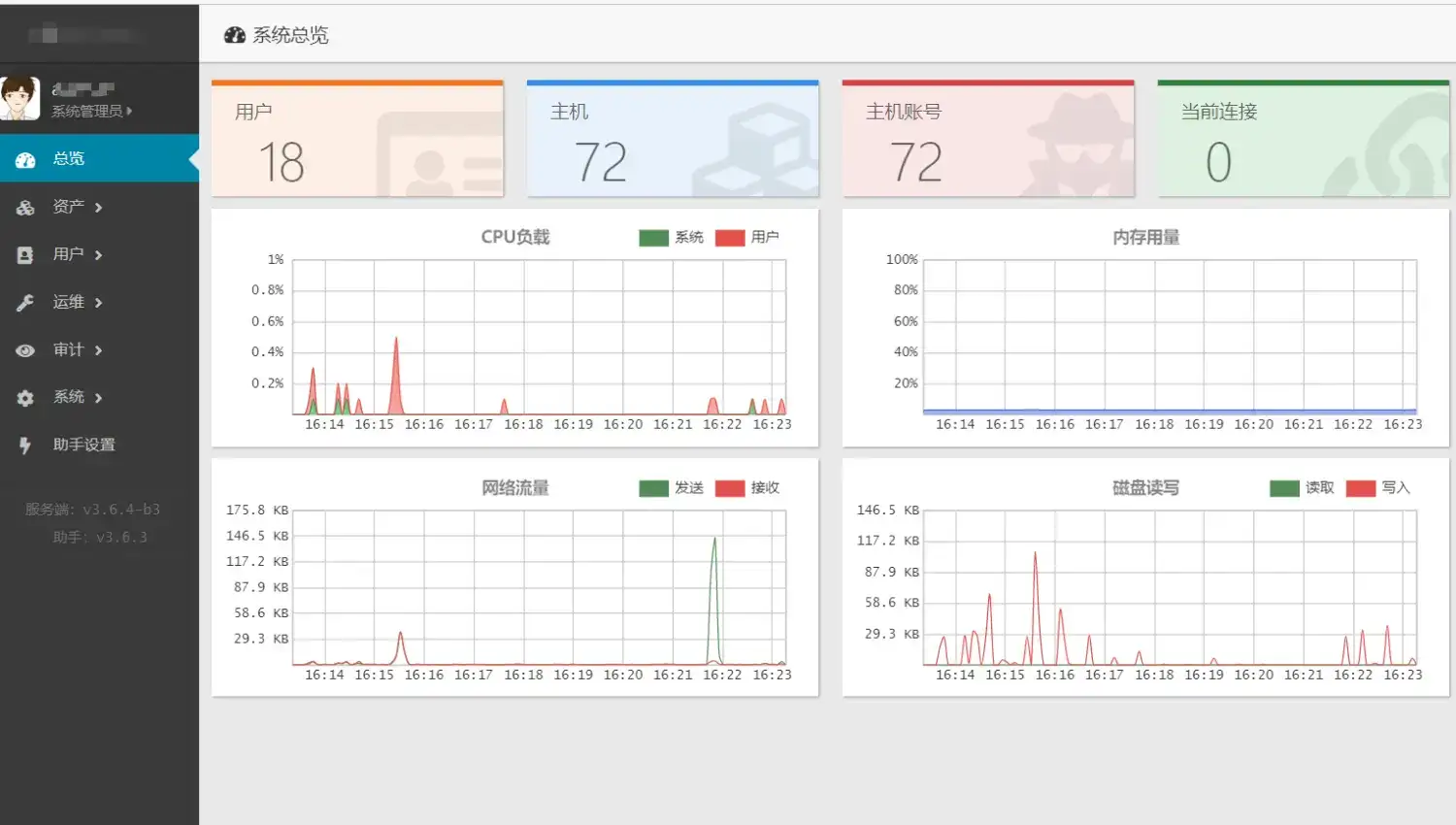Screen dimensions: 1456x825
Task: Expand the 审计 submenu chevron
Action: coord(98,349)
